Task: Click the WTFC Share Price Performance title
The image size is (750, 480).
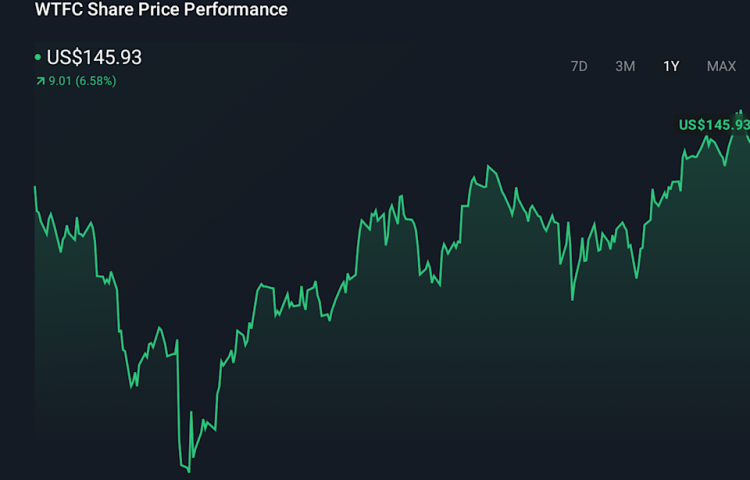Action: 161,10
